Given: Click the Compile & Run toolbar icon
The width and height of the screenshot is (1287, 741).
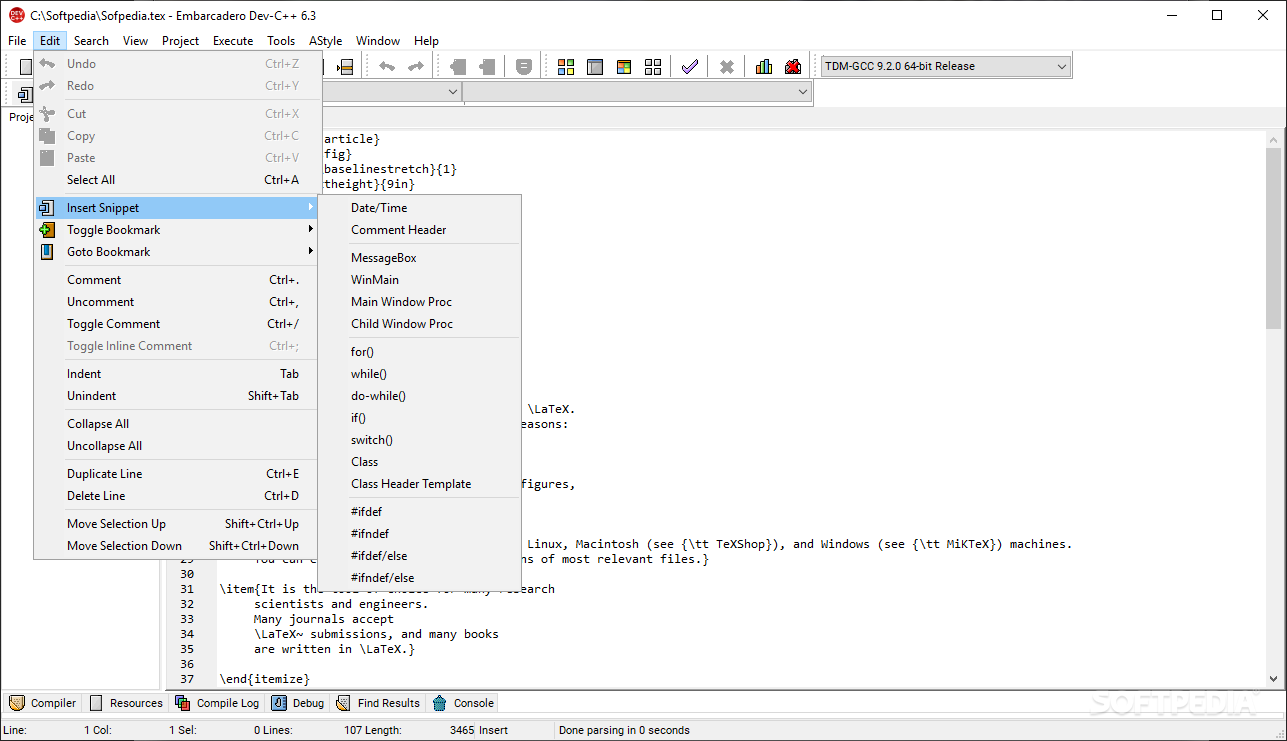Looking at the screenshot, I should click(x=624, y=67).
